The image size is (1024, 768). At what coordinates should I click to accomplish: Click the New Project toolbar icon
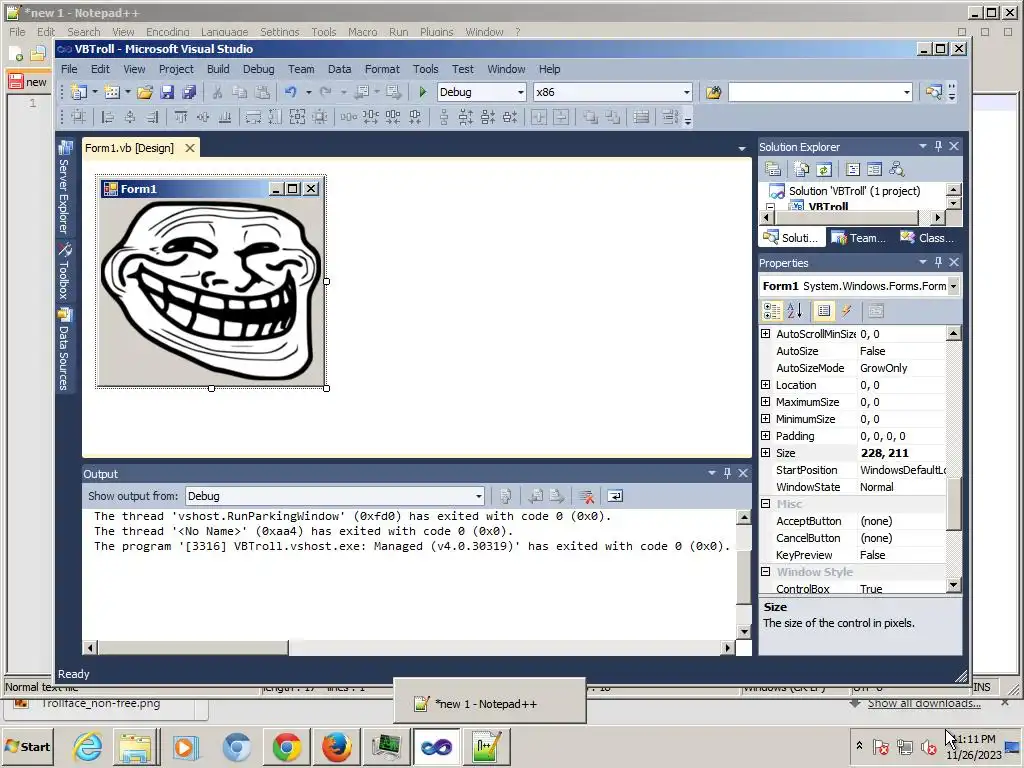(79, 92)
